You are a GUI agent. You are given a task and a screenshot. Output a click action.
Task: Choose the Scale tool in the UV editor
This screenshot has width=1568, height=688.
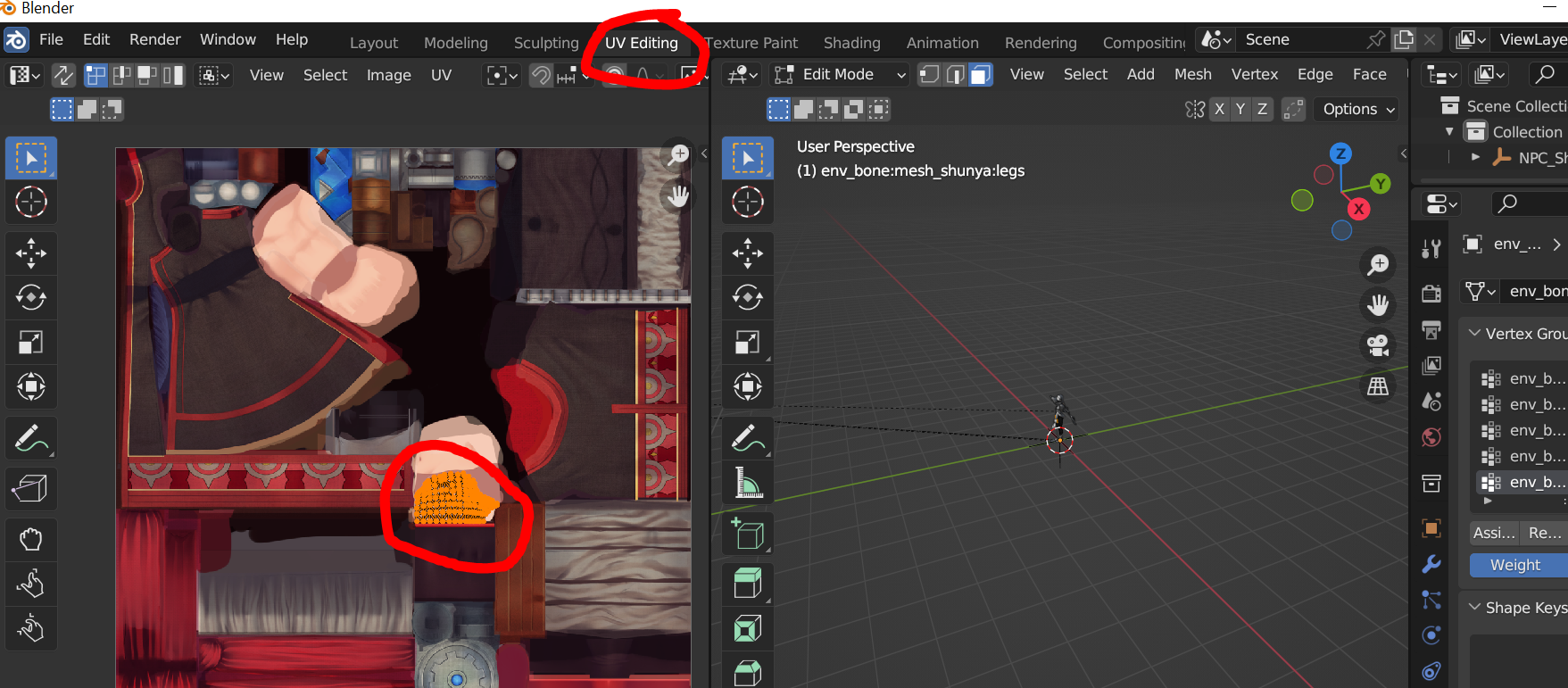31,342
